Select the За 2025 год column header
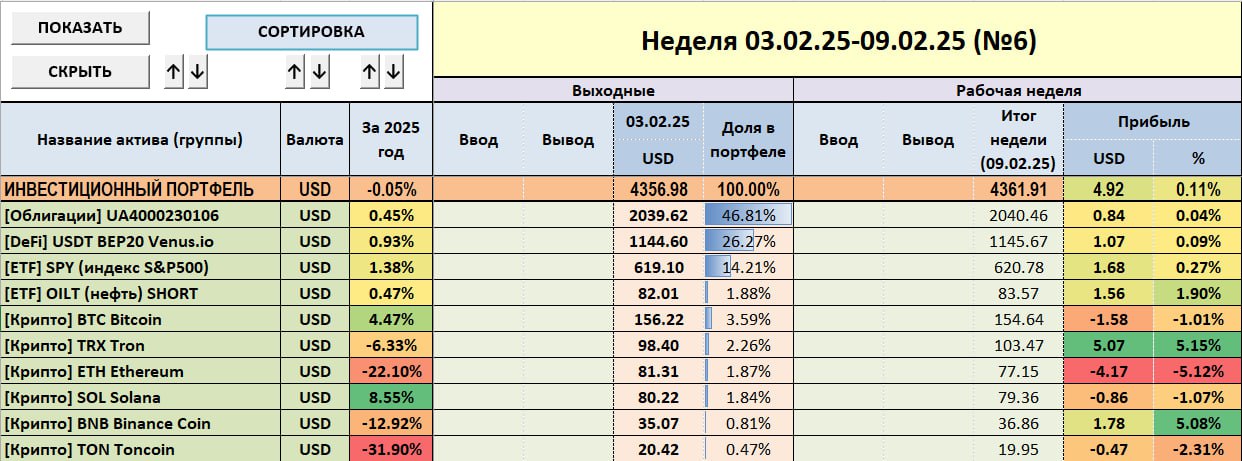 point(391,140)
